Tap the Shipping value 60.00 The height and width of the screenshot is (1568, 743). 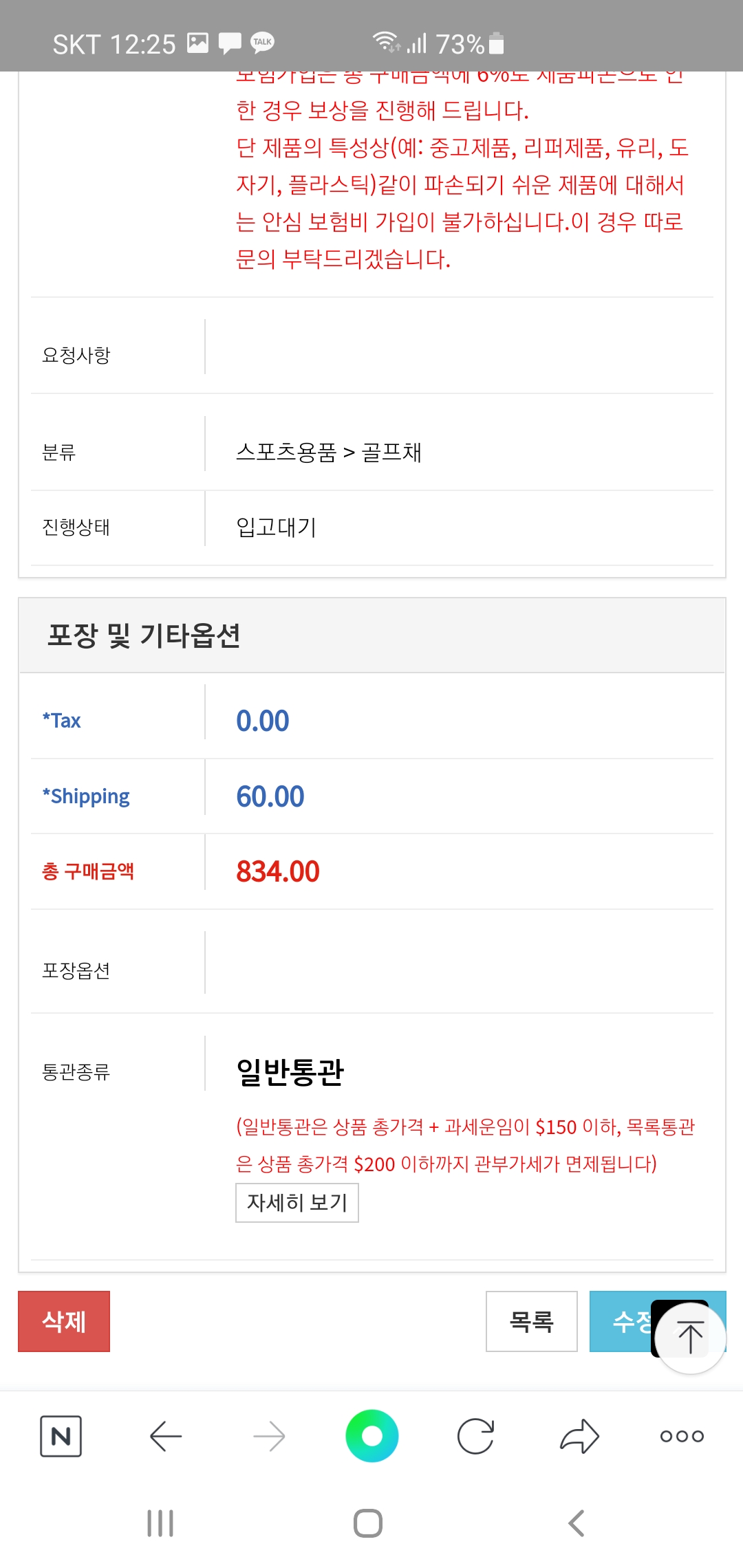[x=270, y=796]
